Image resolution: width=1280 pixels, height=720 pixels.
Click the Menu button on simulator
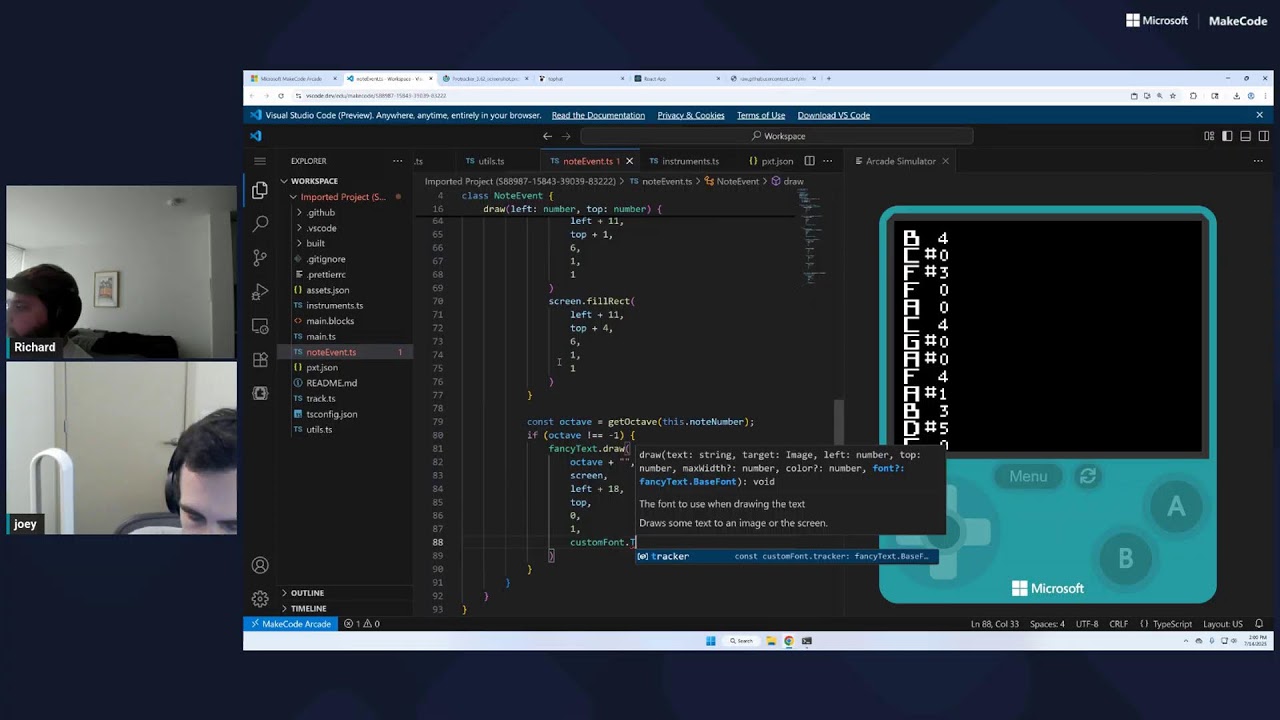pos(1028,477)
